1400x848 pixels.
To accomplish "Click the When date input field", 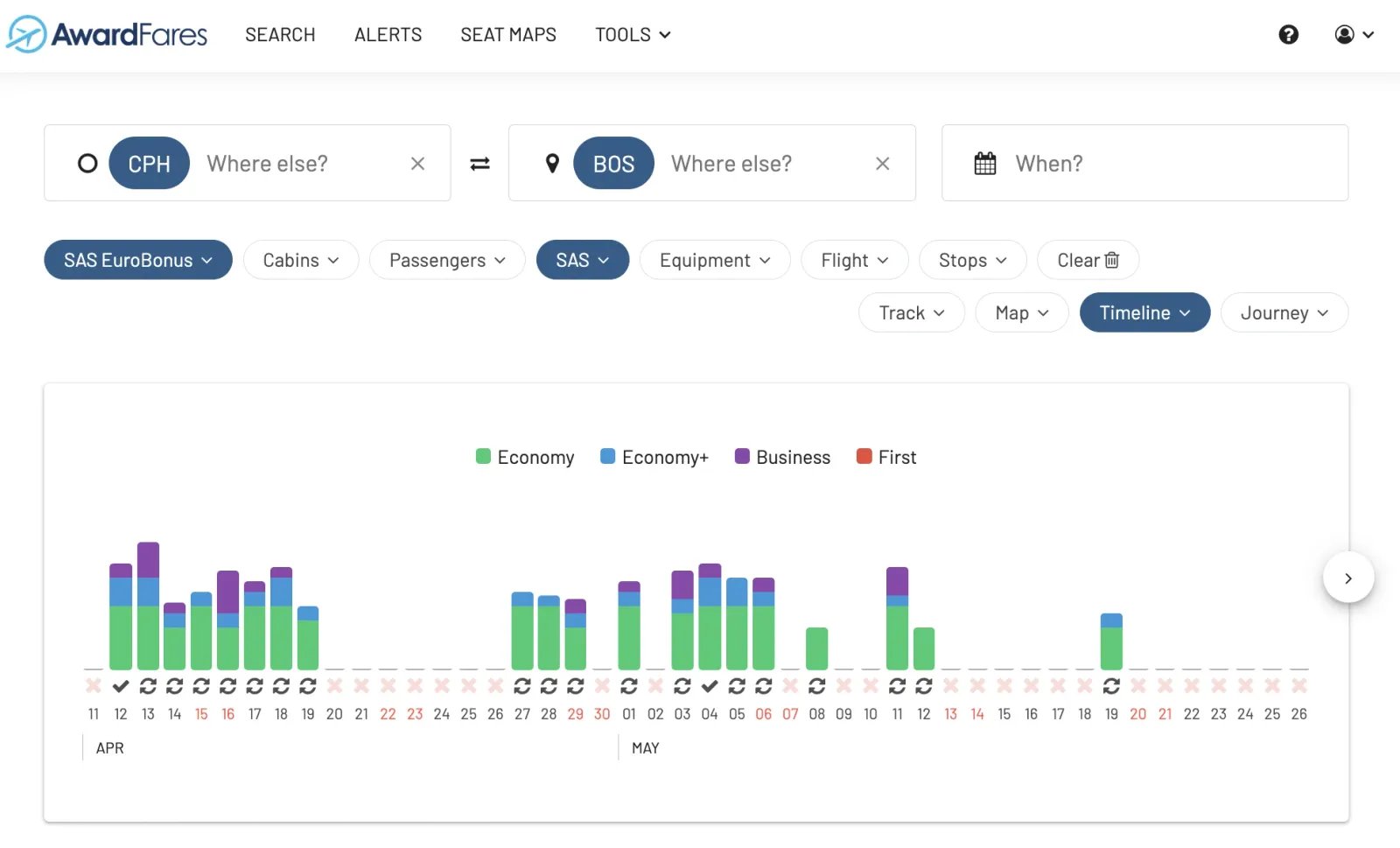I will [x=1144, y=164].
